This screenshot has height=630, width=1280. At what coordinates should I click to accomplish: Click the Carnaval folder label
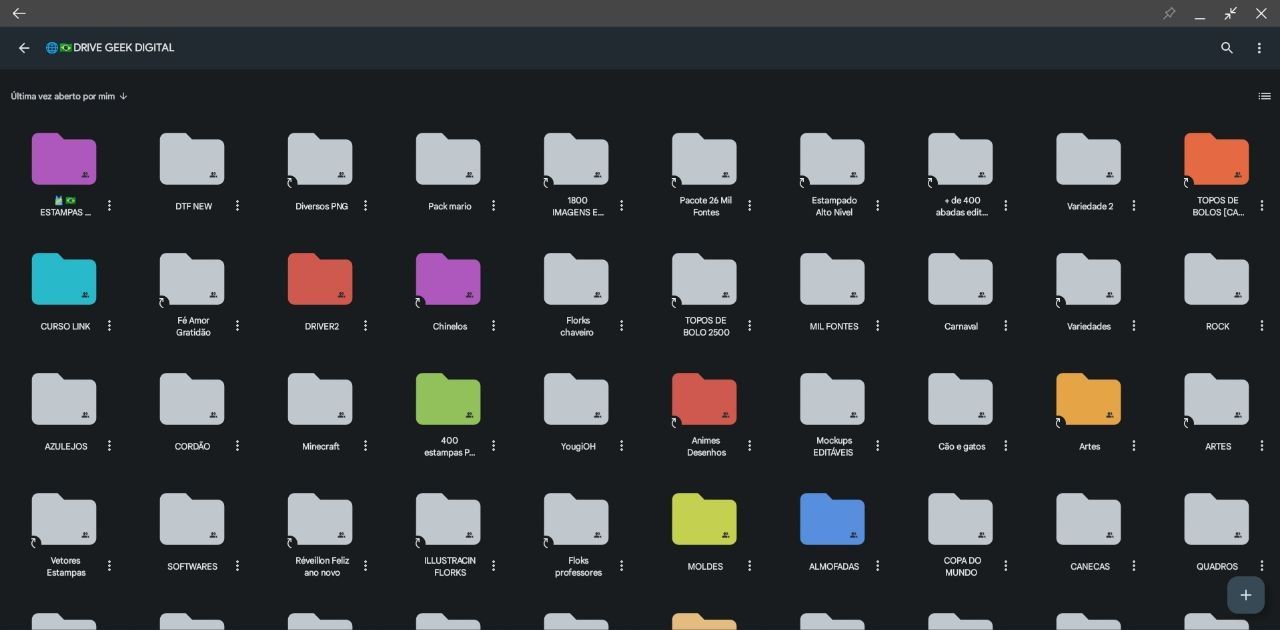(x=960, y=327)
